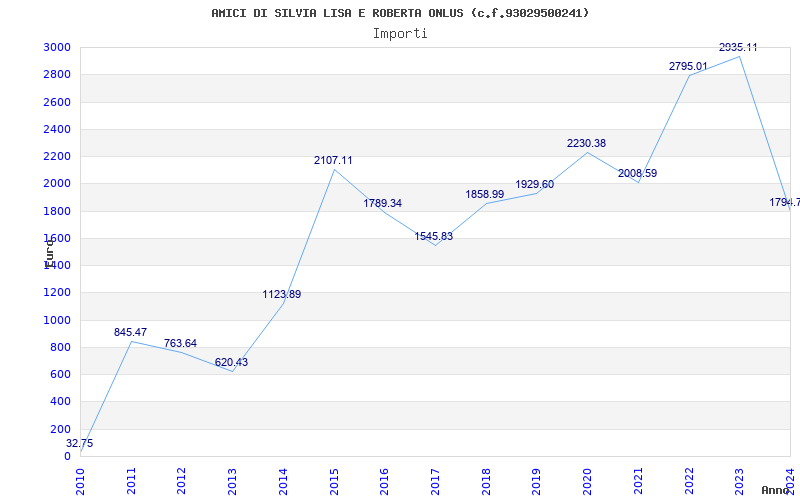Click x-axis year 2013

coord(233,481)
